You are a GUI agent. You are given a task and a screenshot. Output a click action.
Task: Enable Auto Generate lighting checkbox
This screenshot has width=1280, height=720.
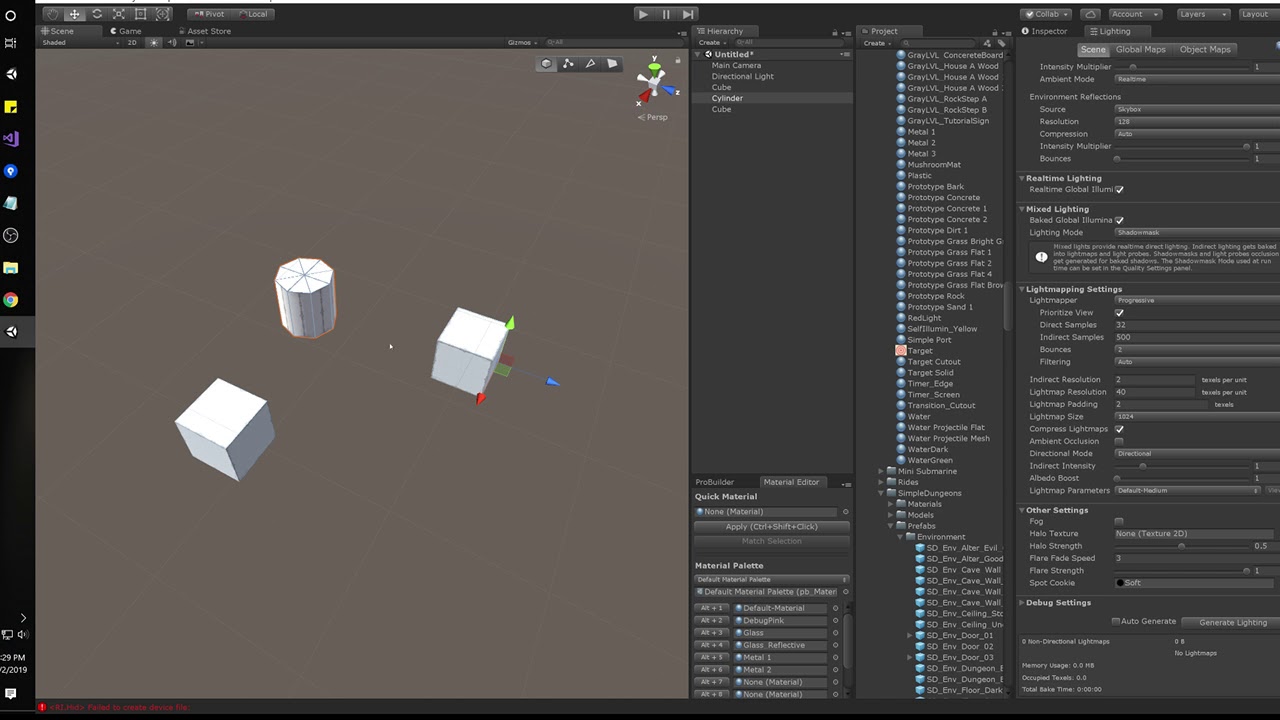[1116, 621]
